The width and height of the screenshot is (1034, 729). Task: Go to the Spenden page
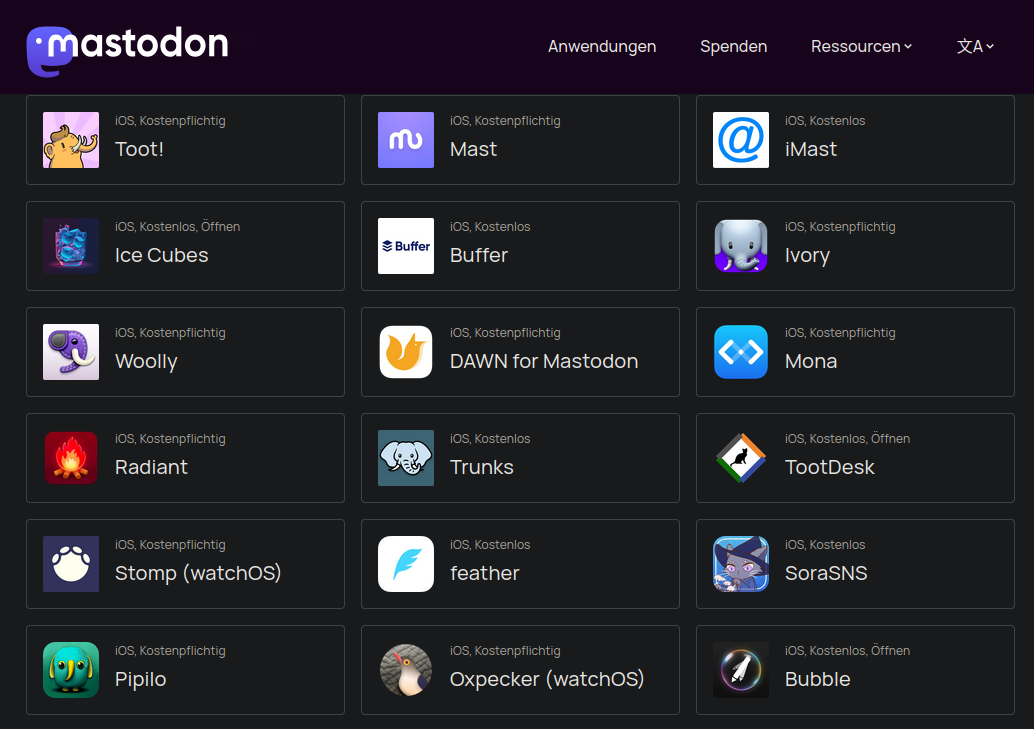click(x=733, y=46)
